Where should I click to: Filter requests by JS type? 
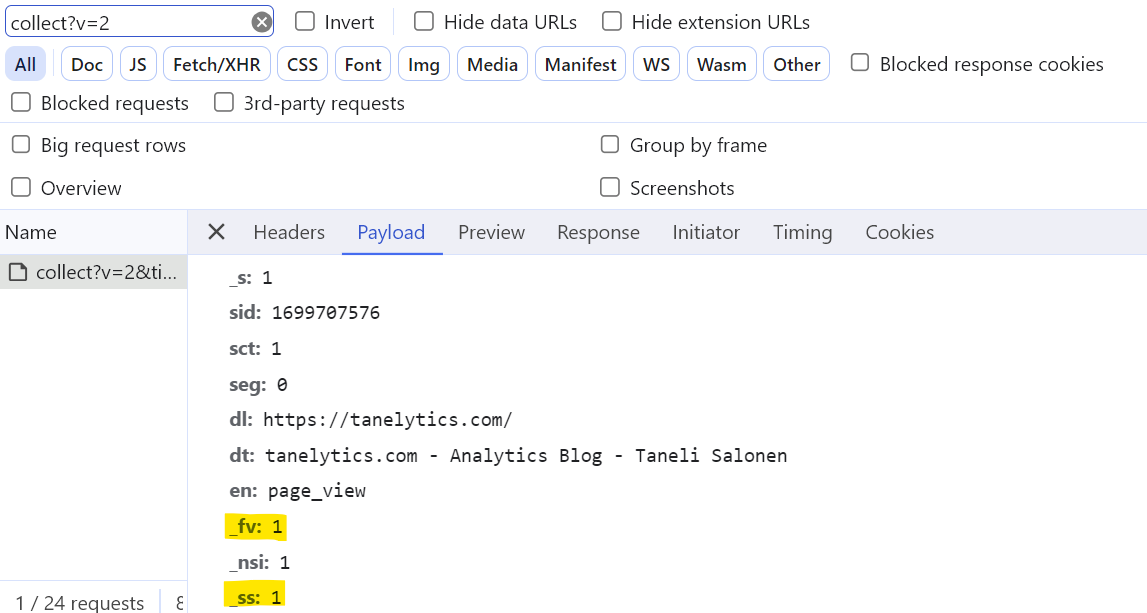click(x=138, y=64)
